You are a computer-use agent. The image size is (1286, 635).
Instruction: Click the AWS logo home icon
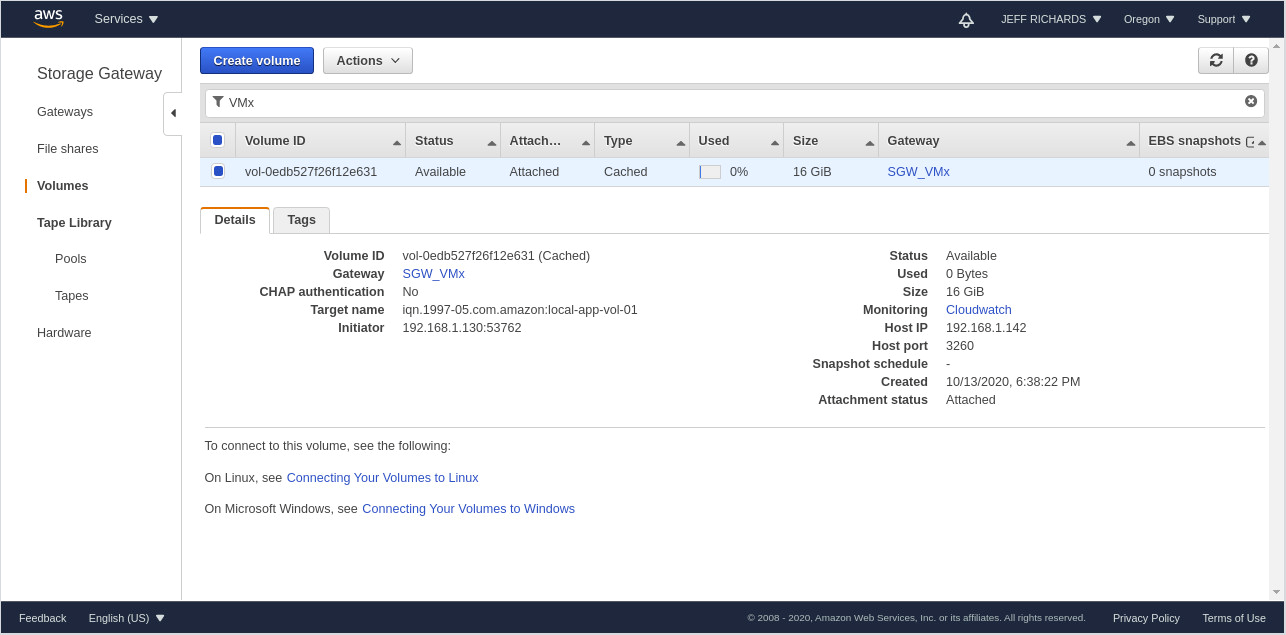(48, 18)
